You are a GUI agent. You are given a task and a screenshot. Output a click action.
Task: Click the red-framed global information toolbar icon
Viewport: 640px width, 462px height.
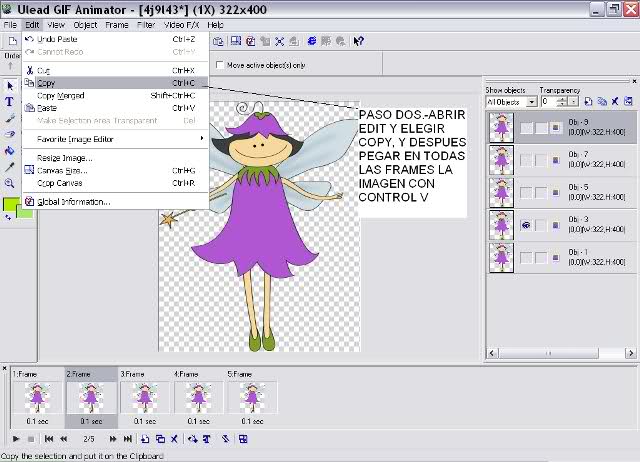point(251,41)
